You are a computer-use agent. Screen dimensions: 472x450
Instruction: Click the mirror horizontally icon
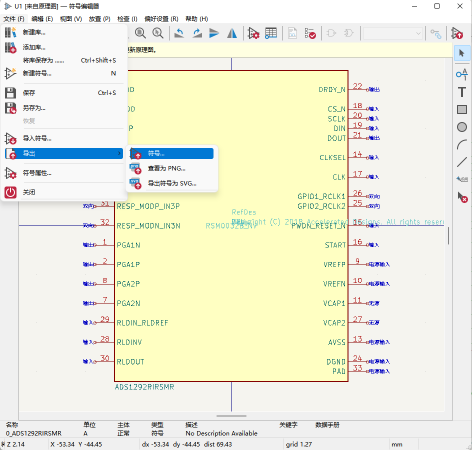(x=232, y=33)
